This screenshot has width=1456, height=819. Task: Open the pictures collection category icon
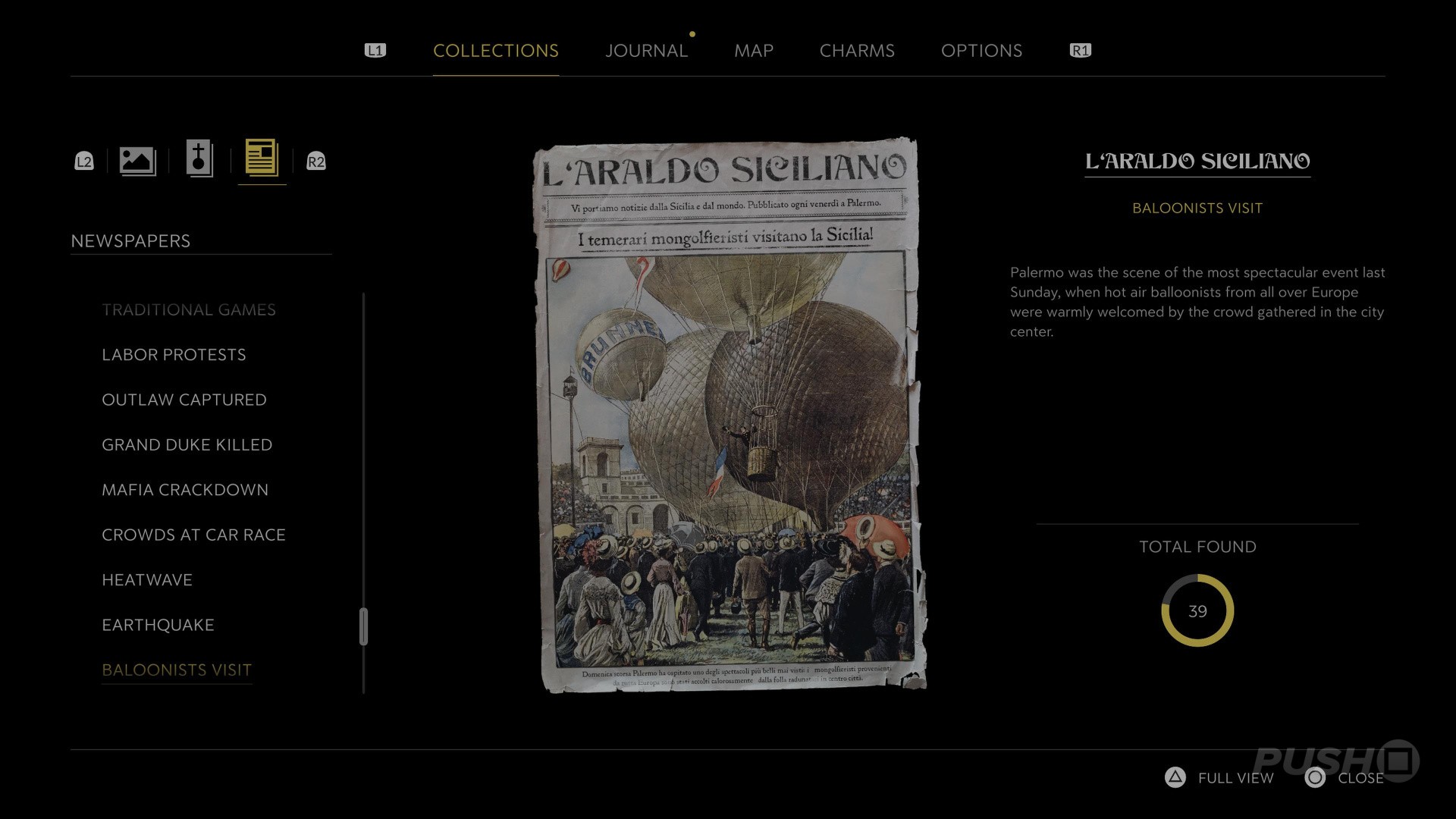point(137,161)
